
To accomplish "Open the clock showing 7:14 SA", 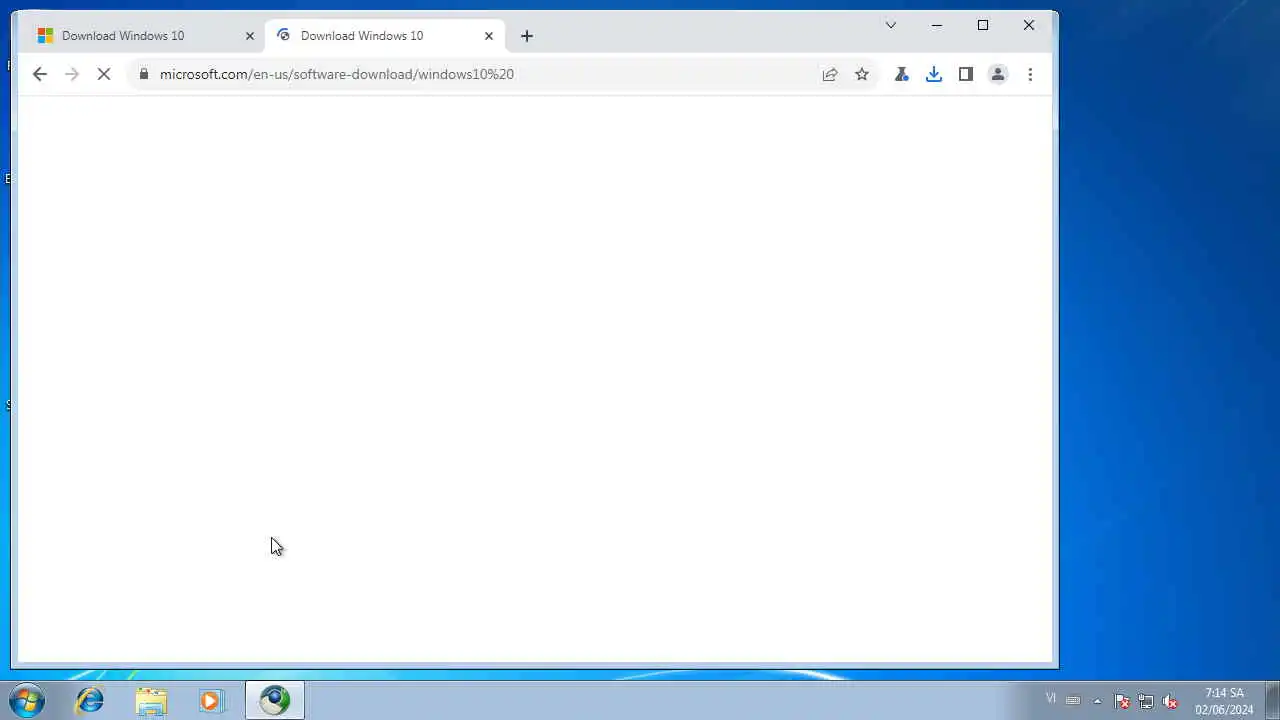I will (x=1224, y=701).
